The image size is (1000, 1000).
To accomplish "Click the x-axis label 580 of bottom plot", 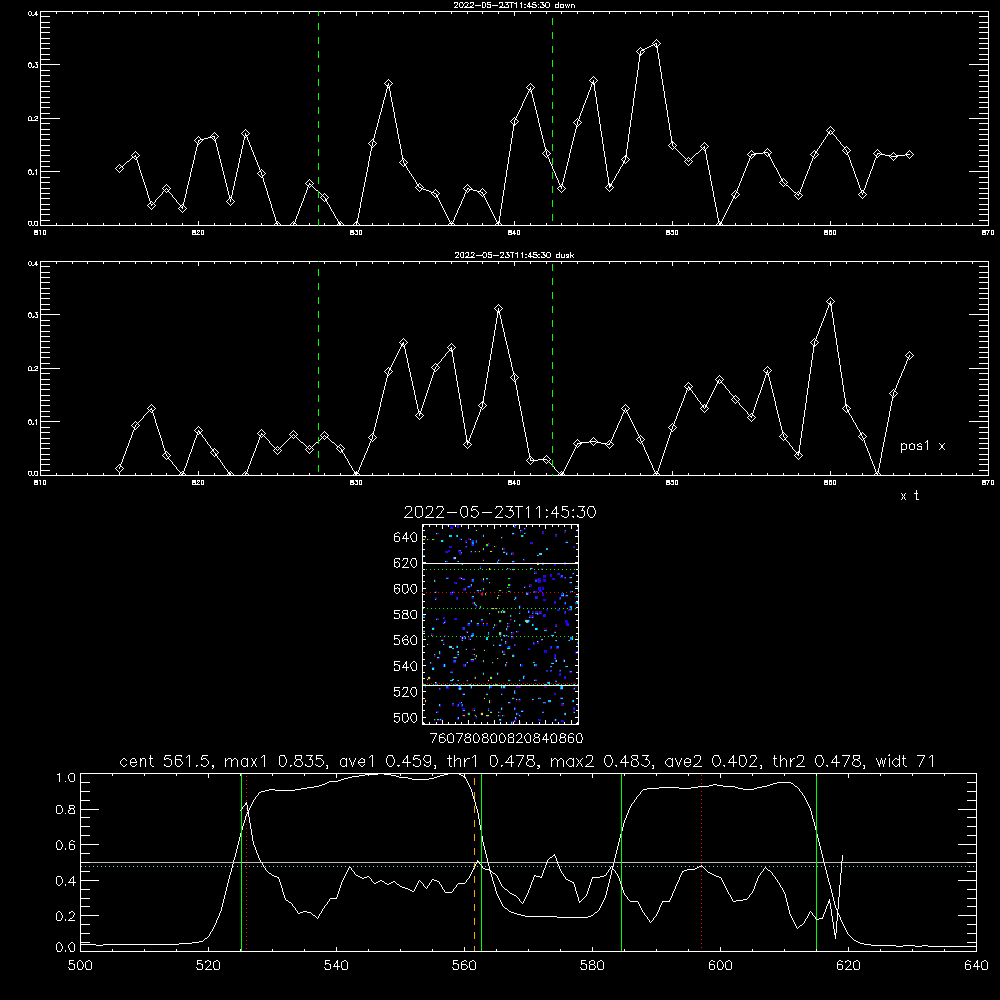I will pos(592,966).
